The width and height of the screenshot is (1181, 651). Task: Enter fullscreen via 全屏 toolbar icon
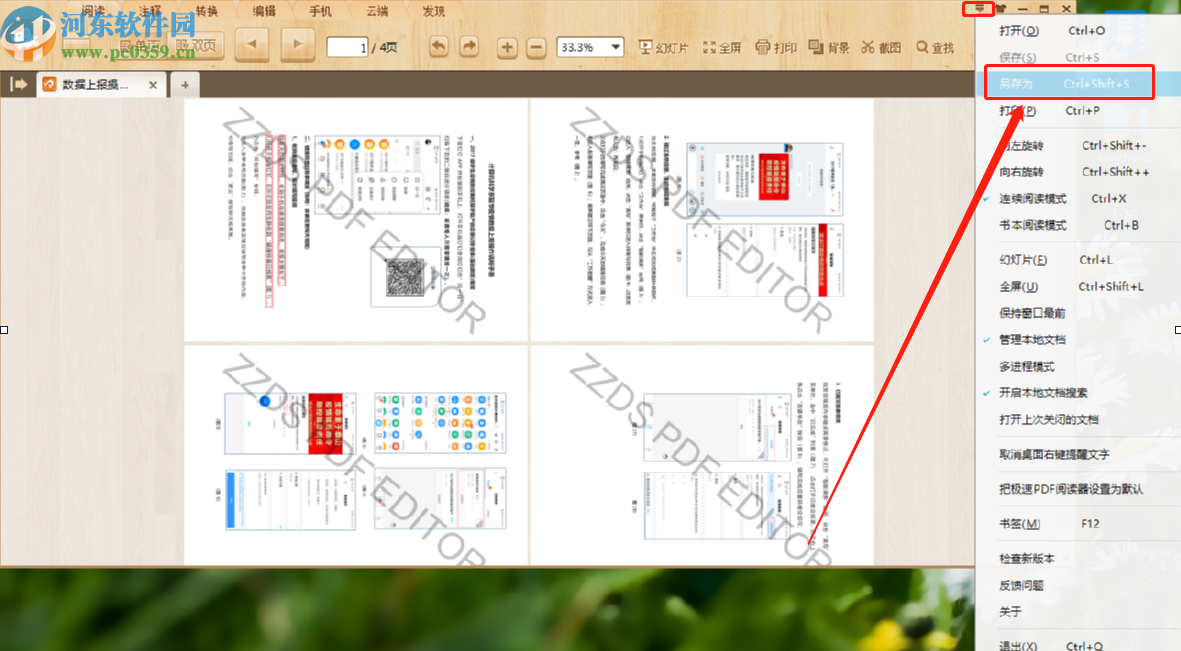tap(722, 47)
